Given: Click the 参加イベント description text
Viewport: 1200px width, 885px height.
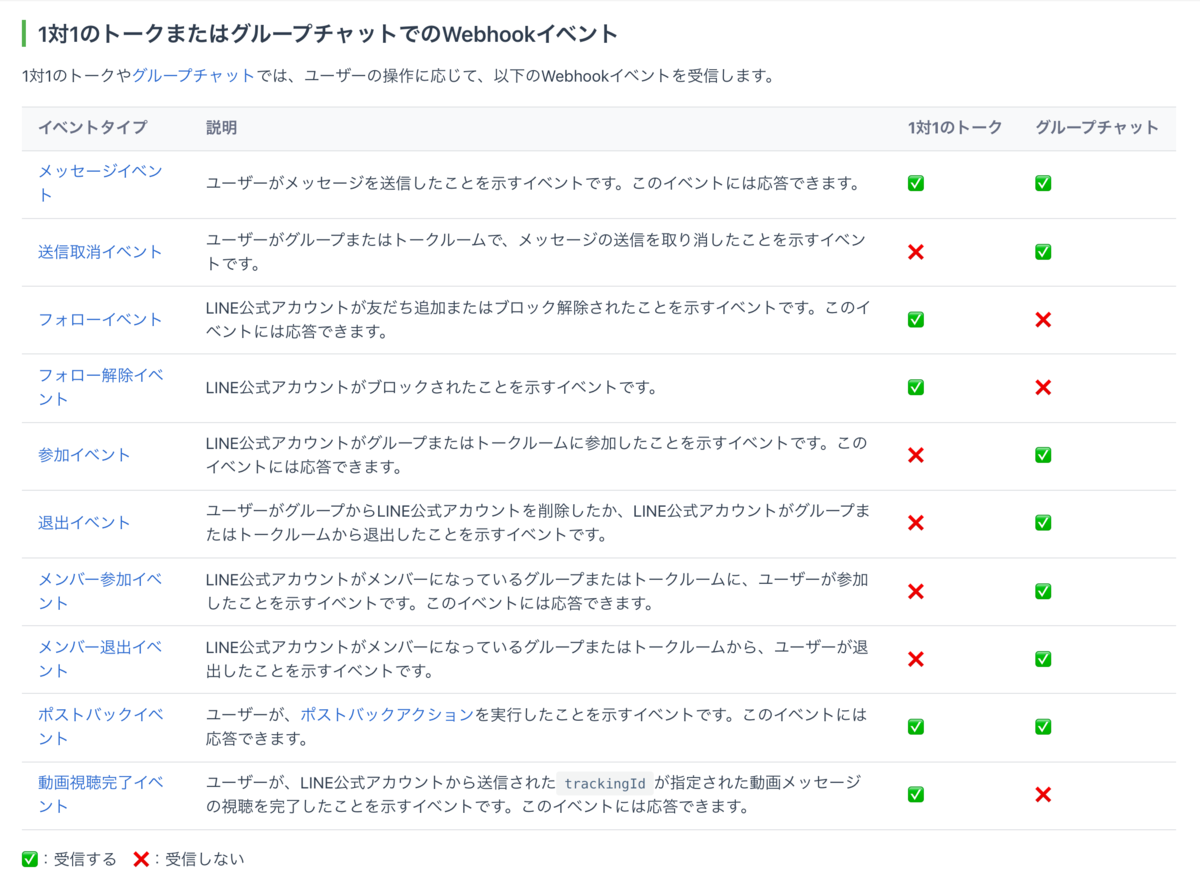Looking at the screenshot, I should click(537, 455).
